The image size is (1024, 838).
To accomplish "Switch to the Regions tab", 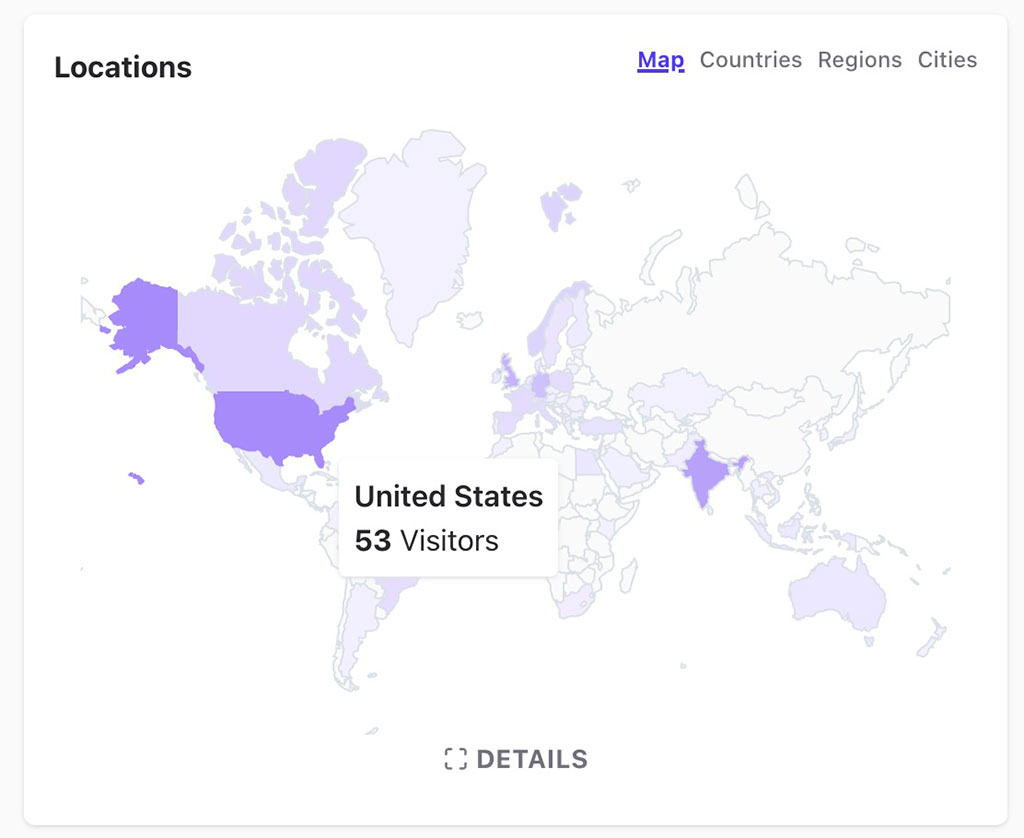I will 859,59.
